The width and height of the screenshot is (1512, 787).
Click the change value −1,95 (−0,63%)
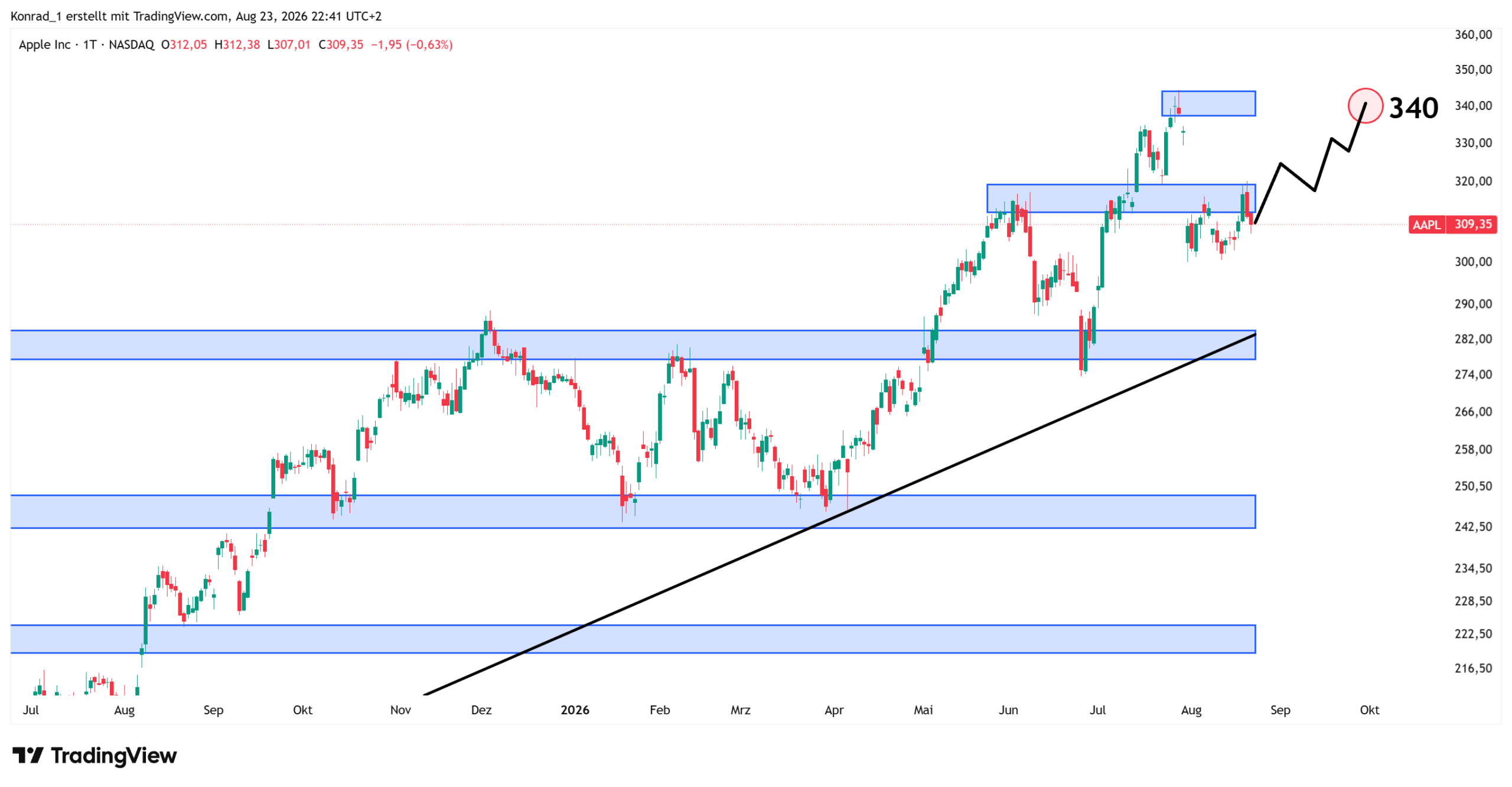412,45
